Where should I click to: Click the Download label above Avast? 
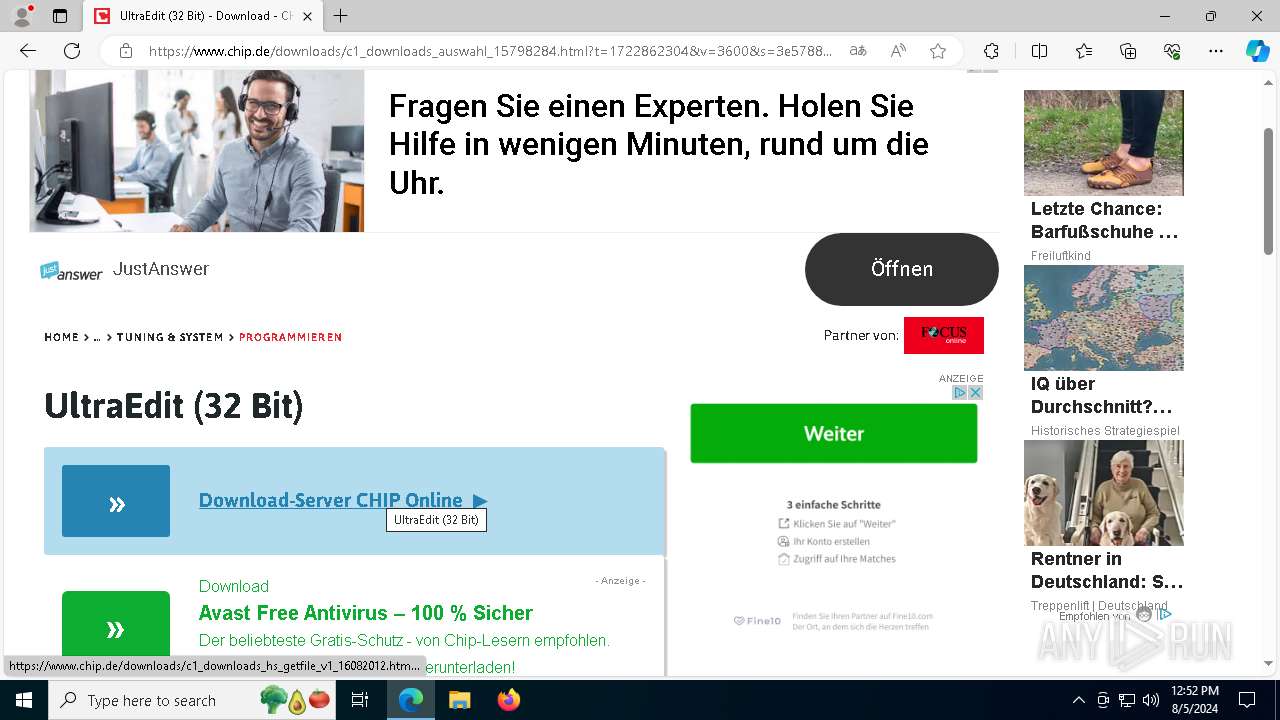click(234, 586)
